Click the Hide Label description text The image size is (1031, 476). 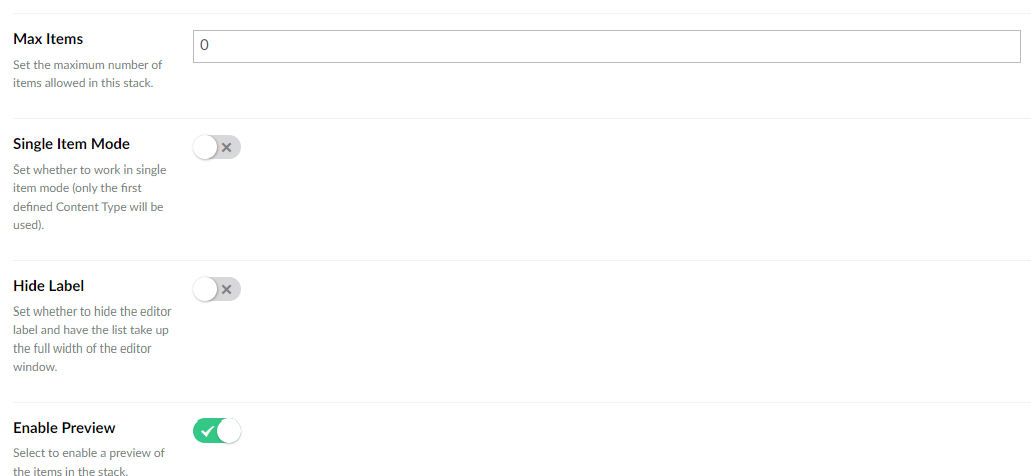click(x=91, y=340)
